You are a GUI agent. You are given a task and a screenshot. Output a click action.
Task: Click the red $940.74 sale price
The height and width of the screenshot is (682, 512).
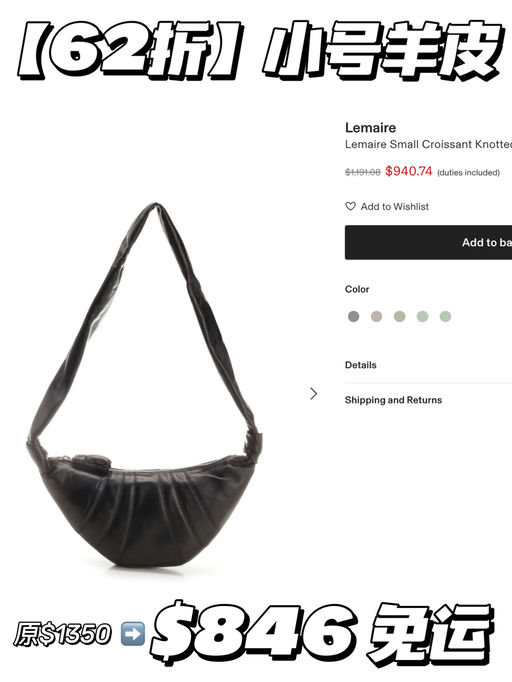pyautogui.click(x=408, y=171)
